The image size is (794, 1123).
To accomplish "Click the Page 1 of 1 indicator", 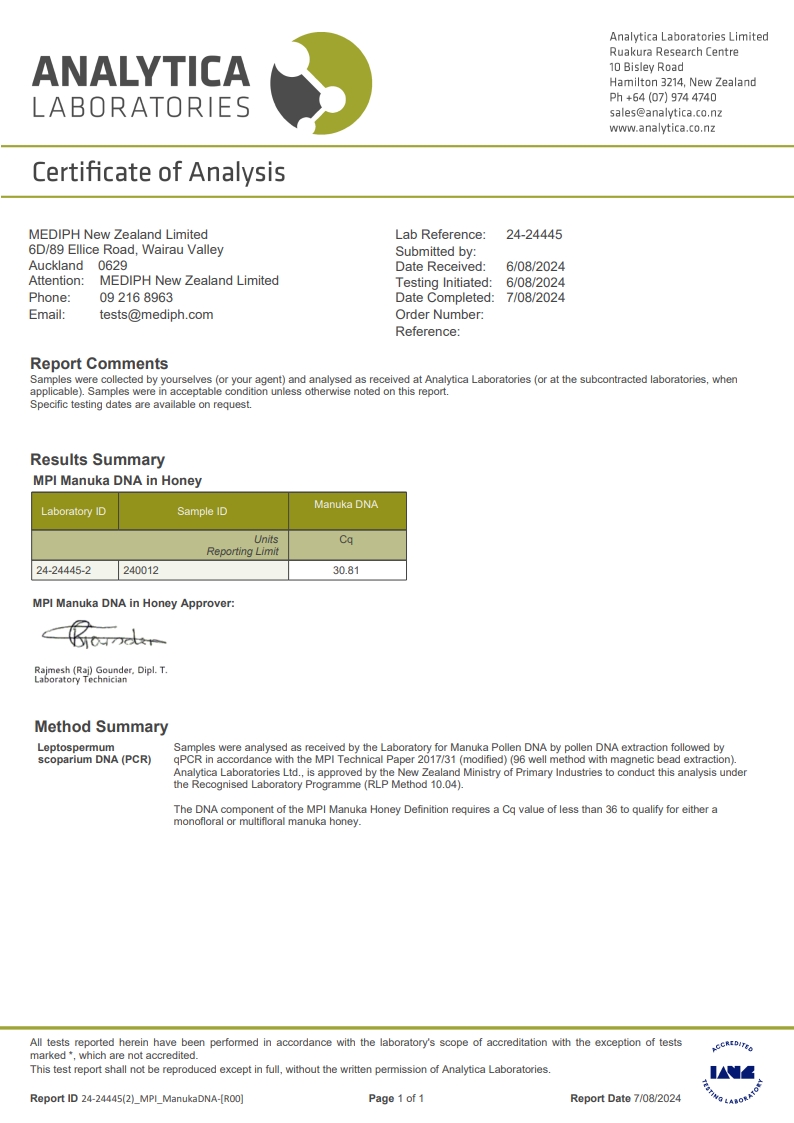I will click(x=396, y=1099).
